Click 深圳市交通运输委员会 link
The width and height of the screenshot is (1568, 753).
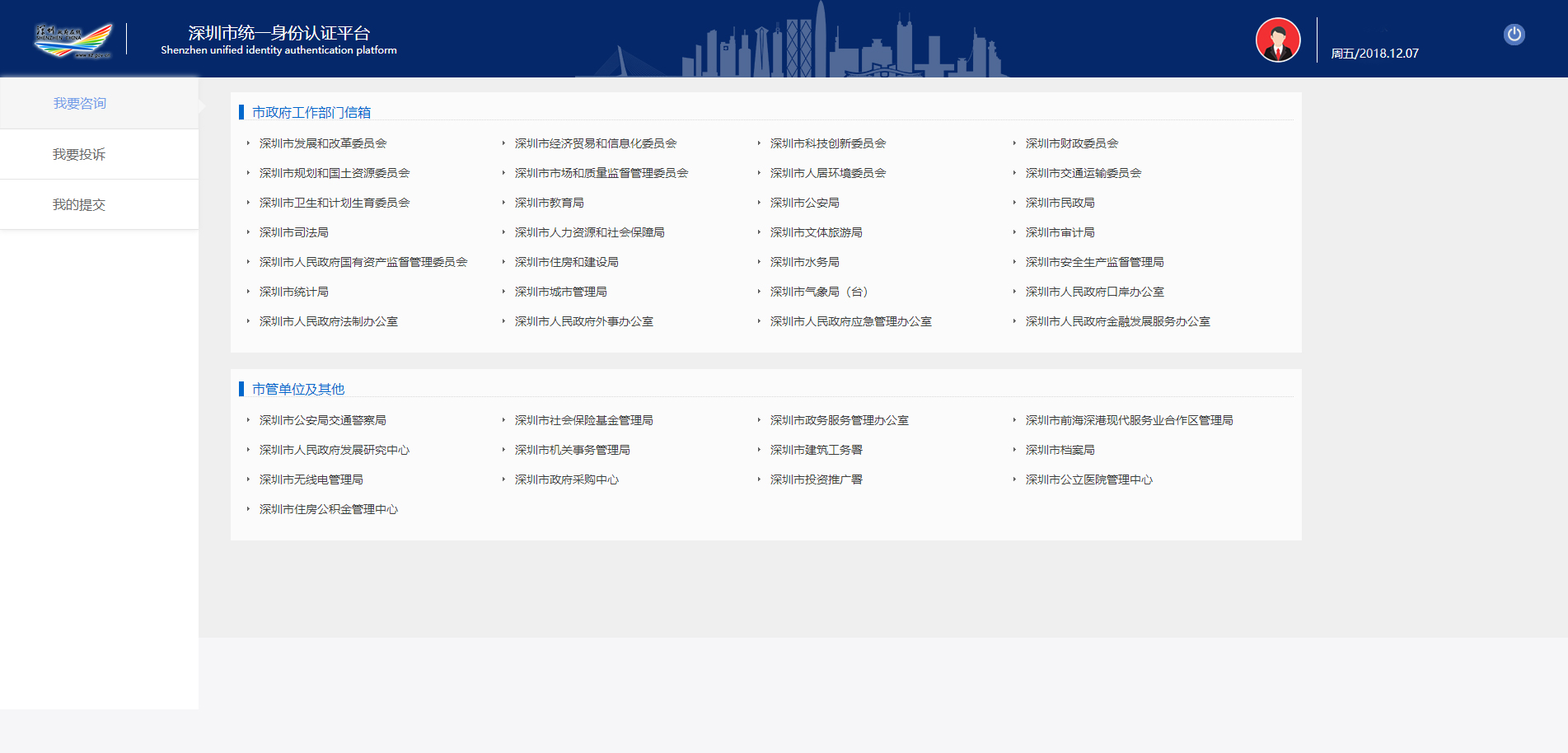1083,173
